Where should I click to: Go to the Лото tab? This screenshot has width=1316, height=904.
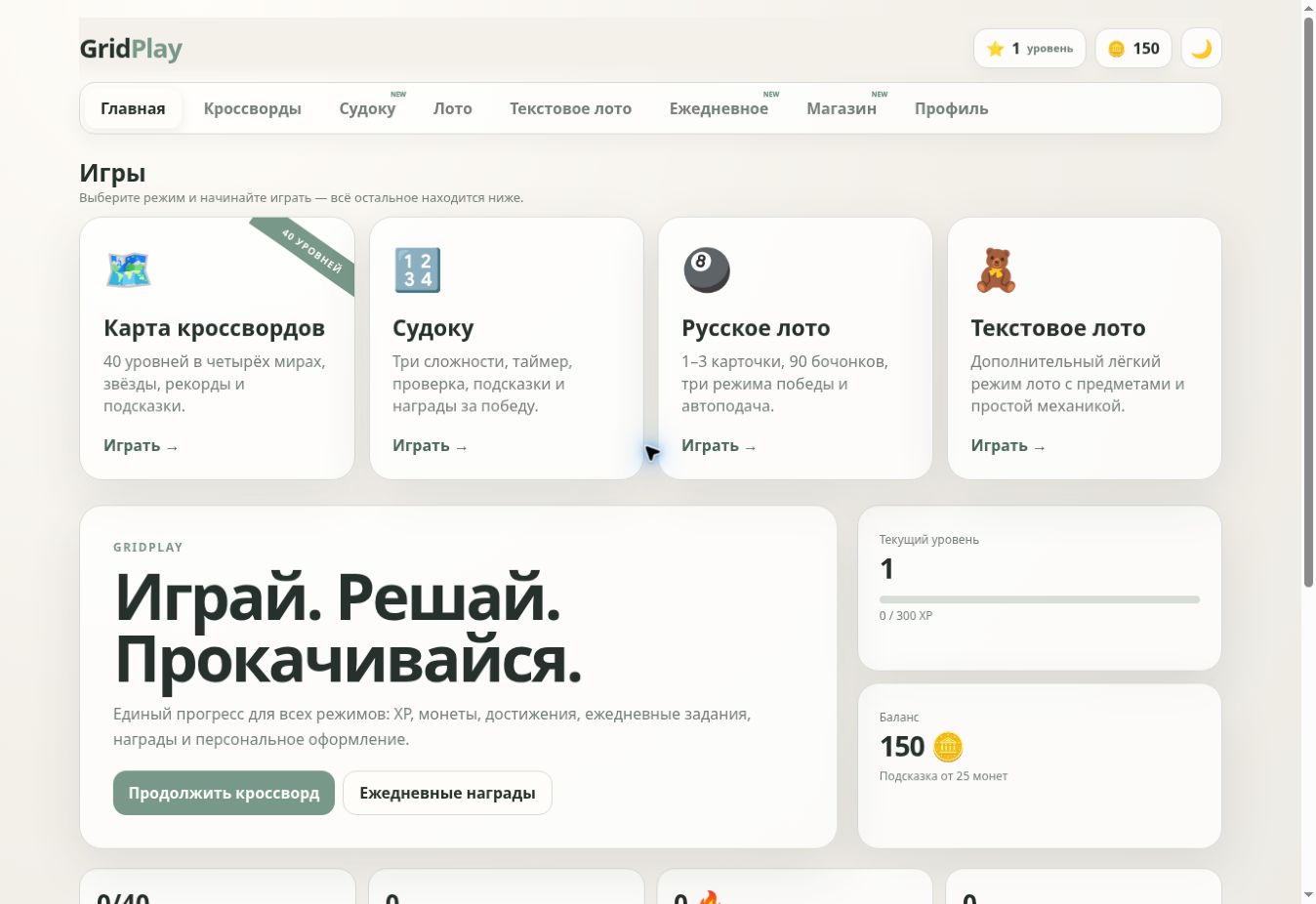453,108
